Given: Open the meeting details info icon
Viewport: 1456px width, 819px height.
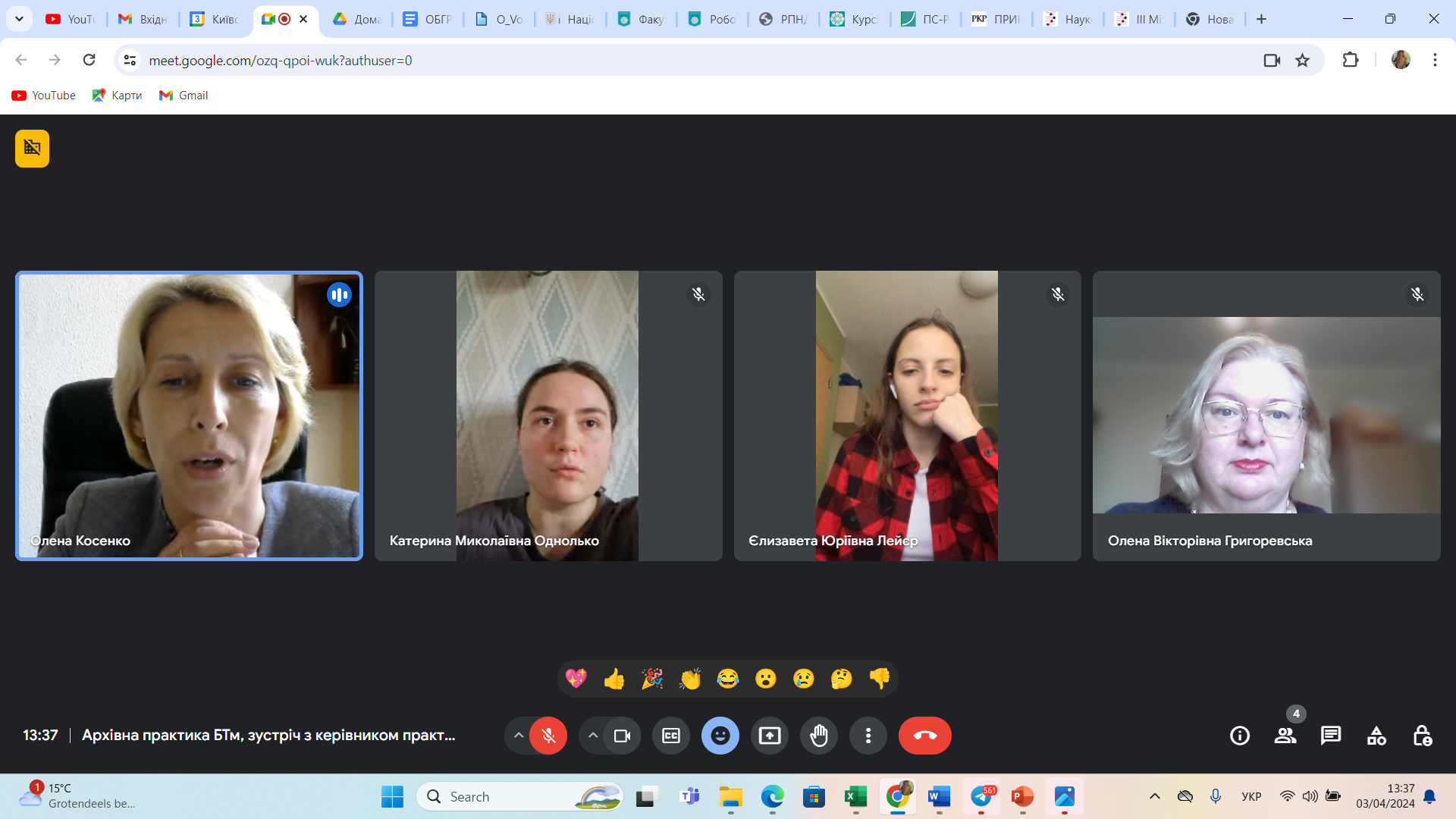Looking at the screenshot, I should [1240, 736].
